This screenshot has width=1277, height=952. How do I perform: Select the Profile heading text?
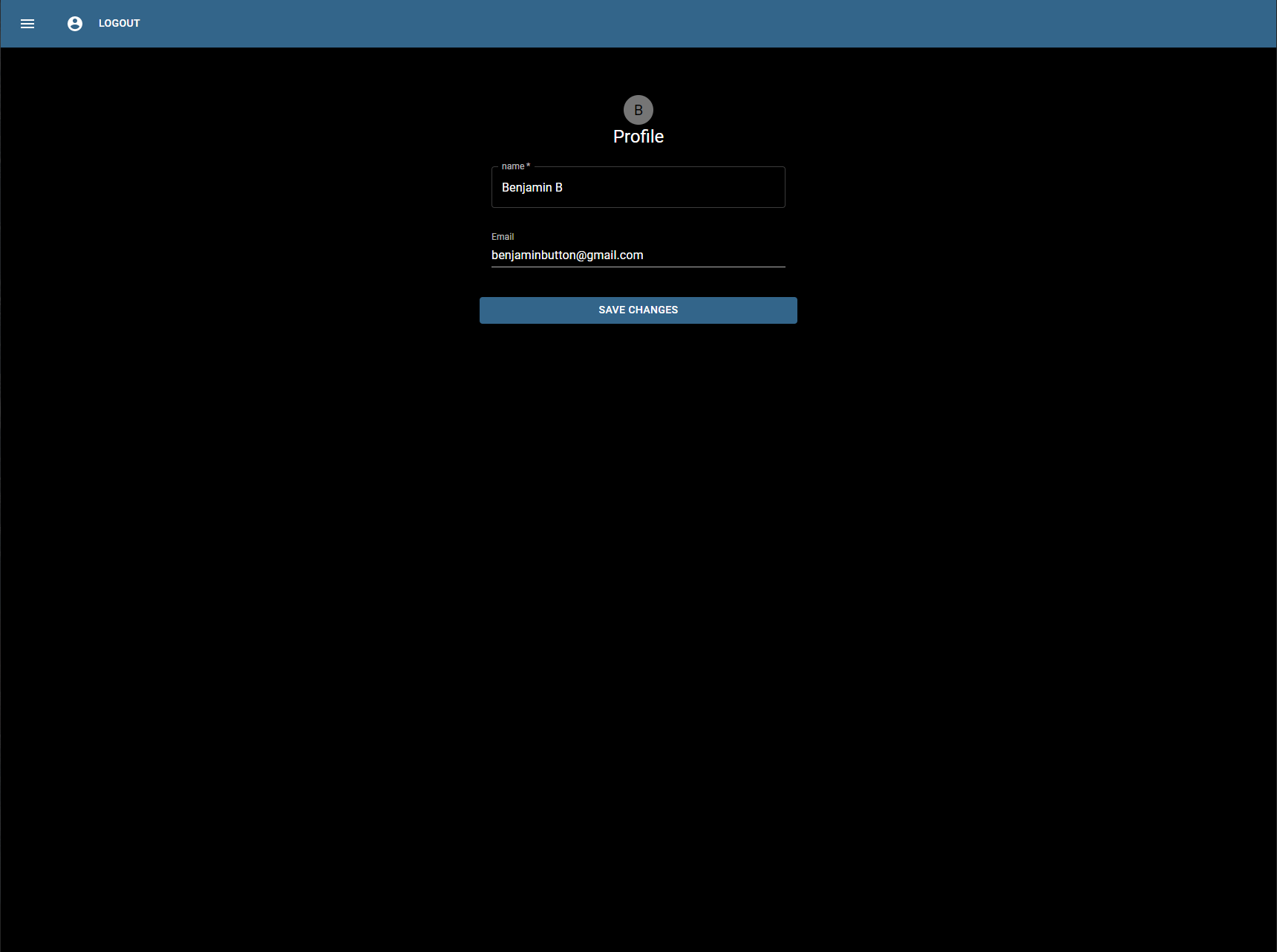click(x=638, y=137)
